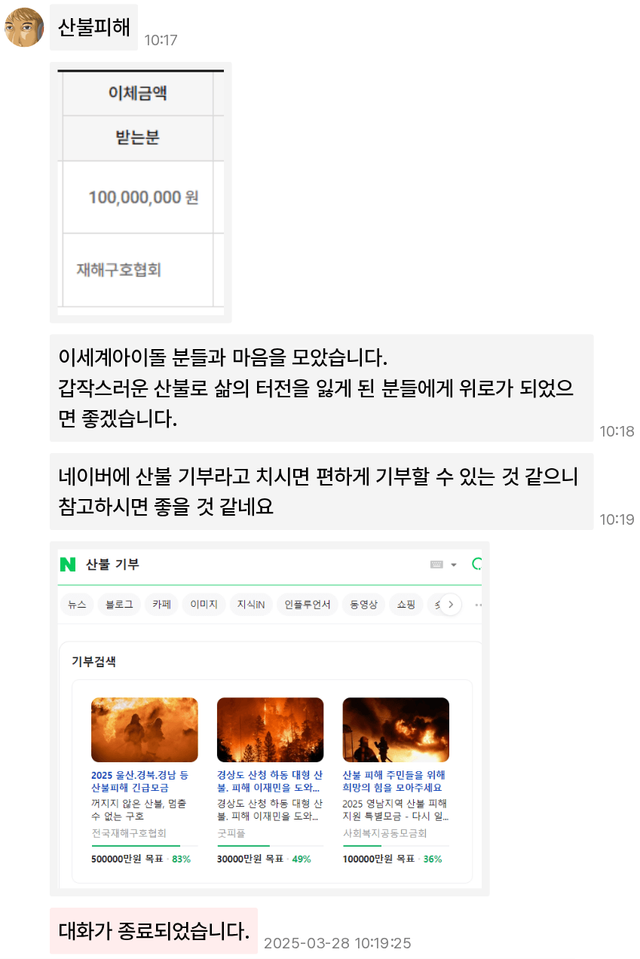Open the firefighters wildfire donation thumbnail

144,730
